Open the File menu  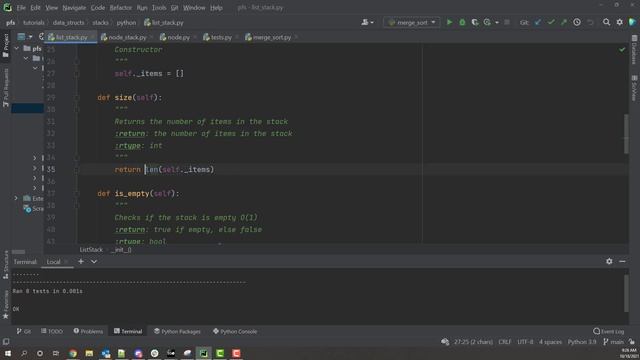21,8
